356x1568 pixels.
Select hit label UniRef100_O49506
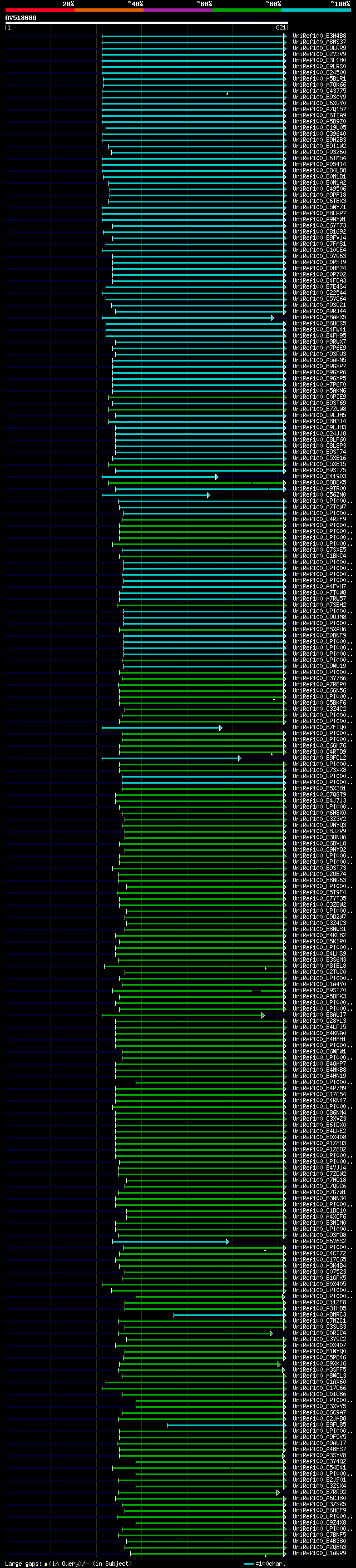tap(319, 189)
